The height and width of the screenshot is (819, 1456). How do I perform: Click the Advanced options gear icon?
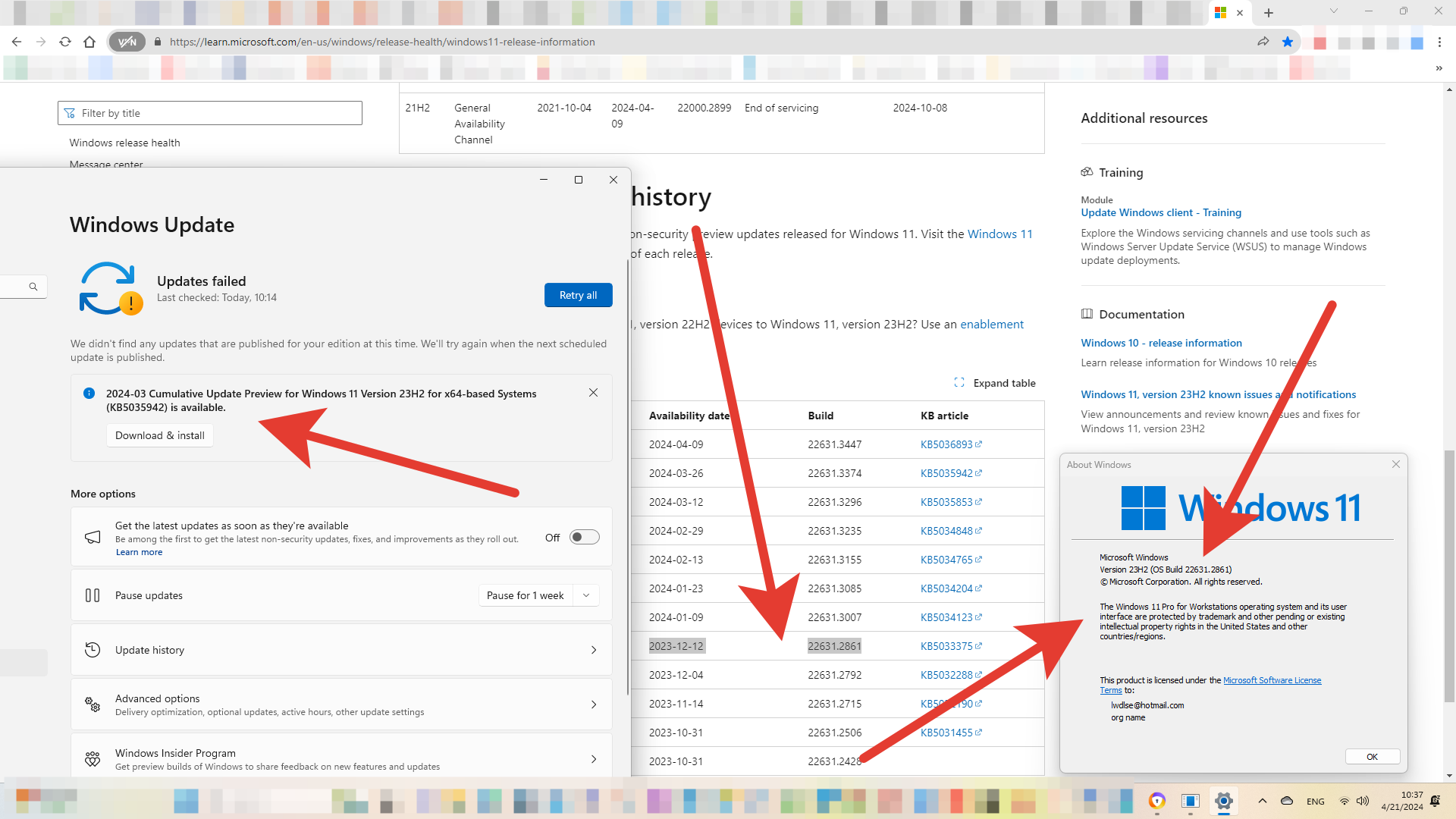(x=93, y=704)
